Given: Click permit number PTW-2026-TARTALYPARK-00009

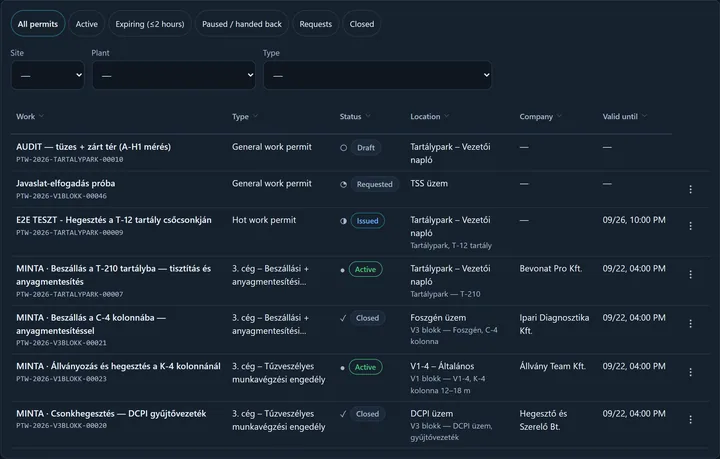Looking at the screenshot, I should 70,233.
